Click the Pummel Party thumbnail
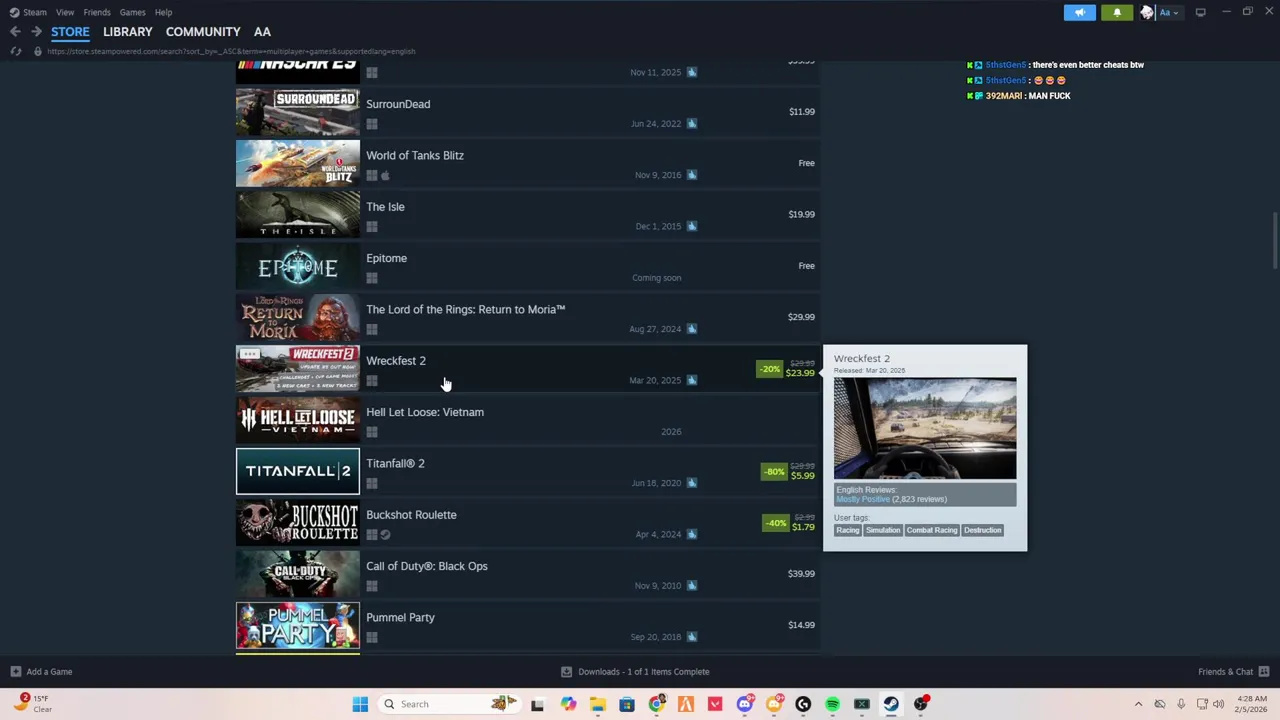Viewport: 1280px width, 720px height. [x=297, y=625]
